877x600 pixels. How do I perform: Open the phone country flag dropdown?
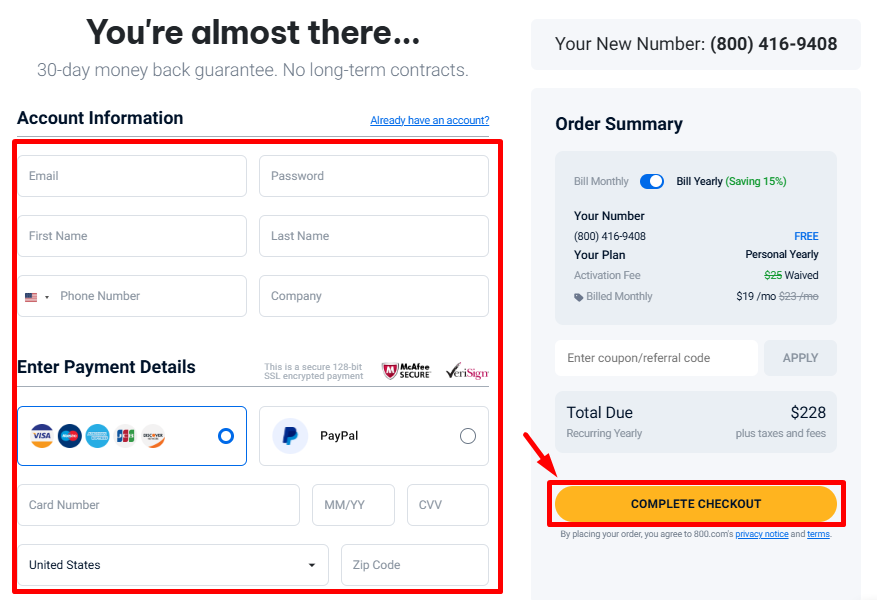tap(37, 297)
